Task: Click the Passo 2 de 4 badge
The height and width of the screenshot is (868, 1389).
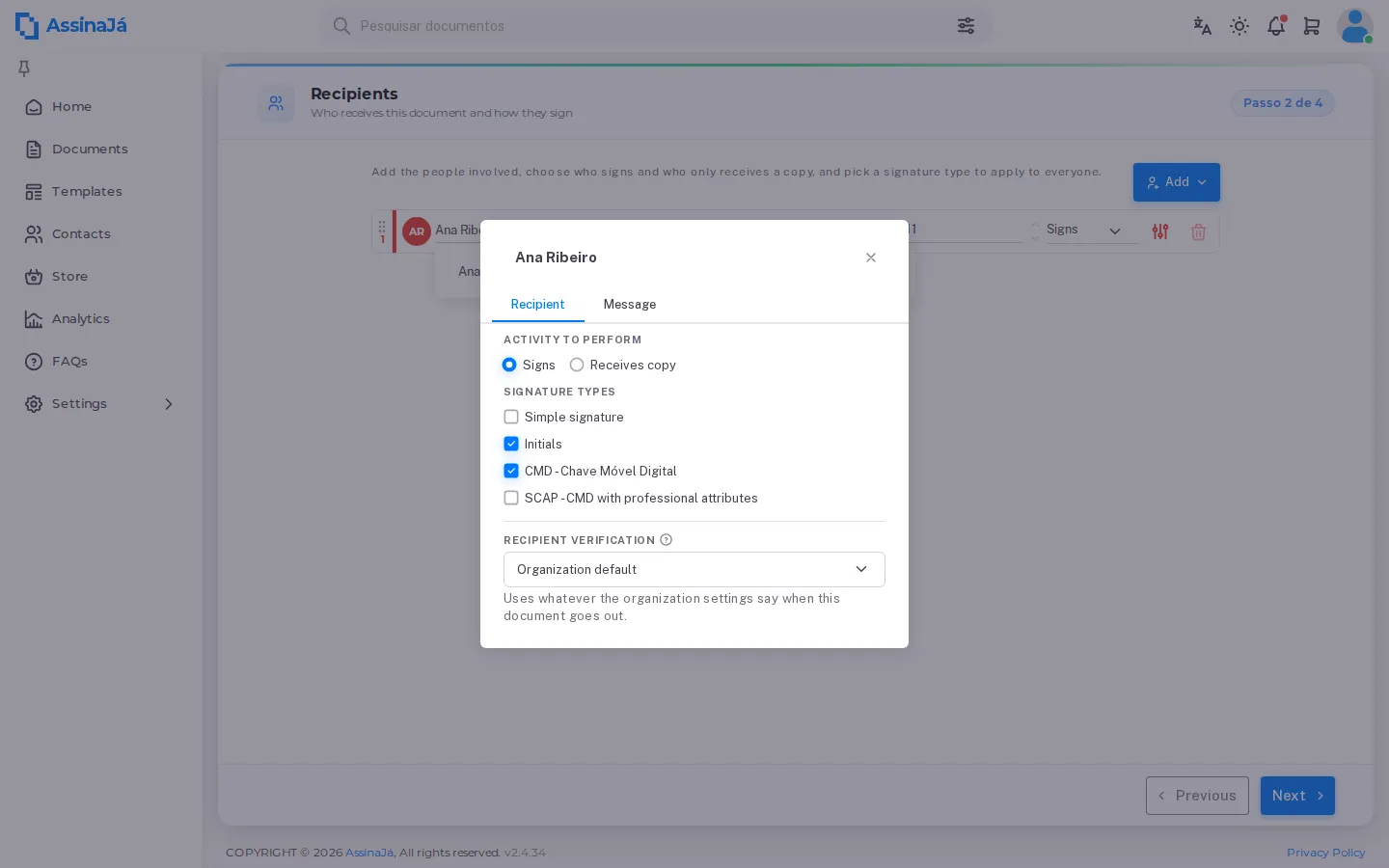Action: tap(1283, 103)
